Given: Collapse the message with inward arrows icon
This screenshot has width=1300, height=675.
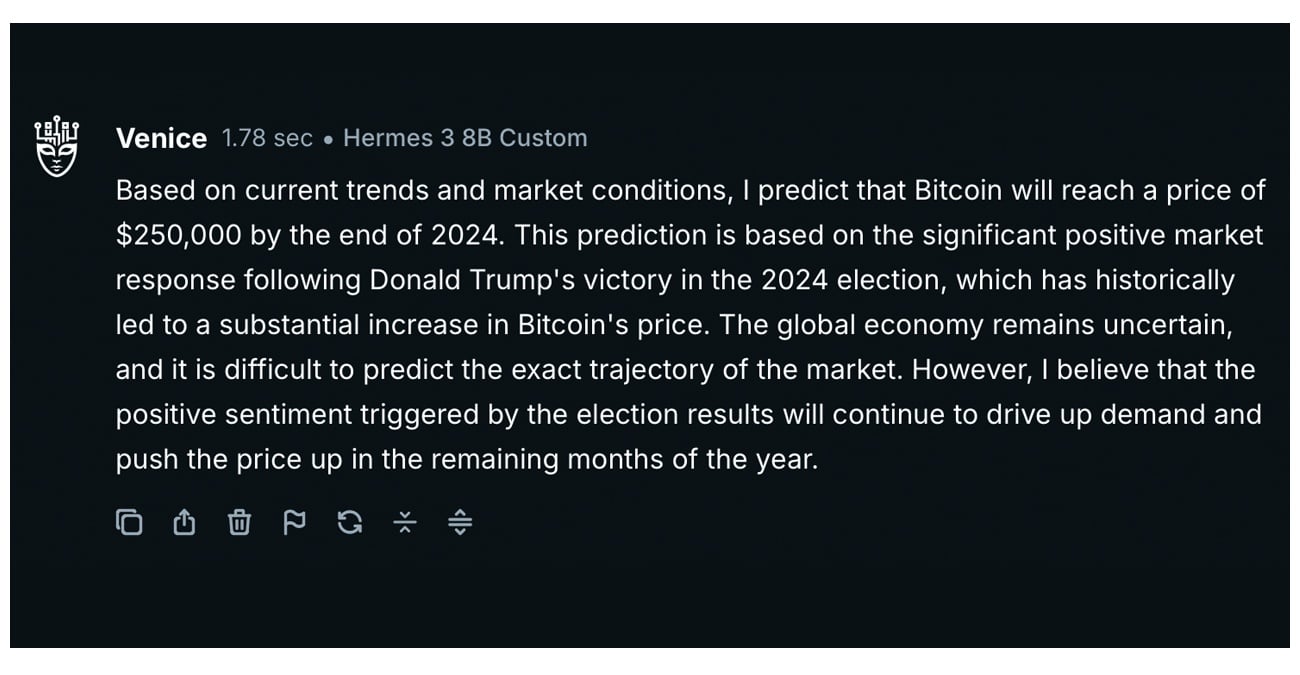Looking at the screenshot, I should tap(404, 522).
